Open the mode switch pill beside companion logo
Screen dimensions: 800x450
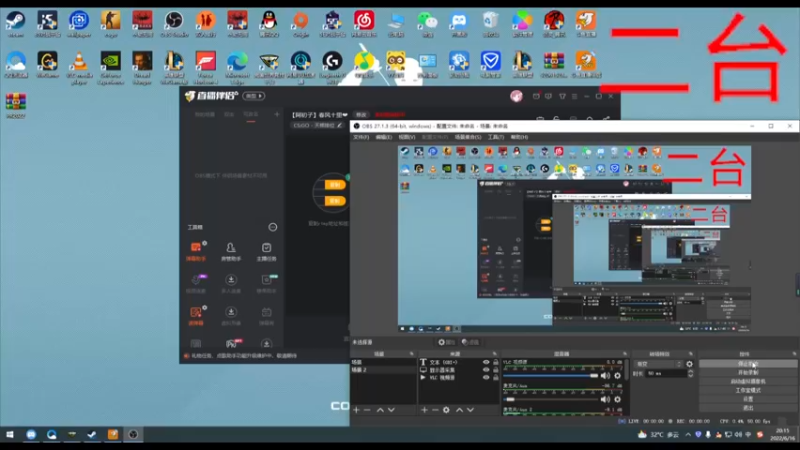click(x=254, y=96)
